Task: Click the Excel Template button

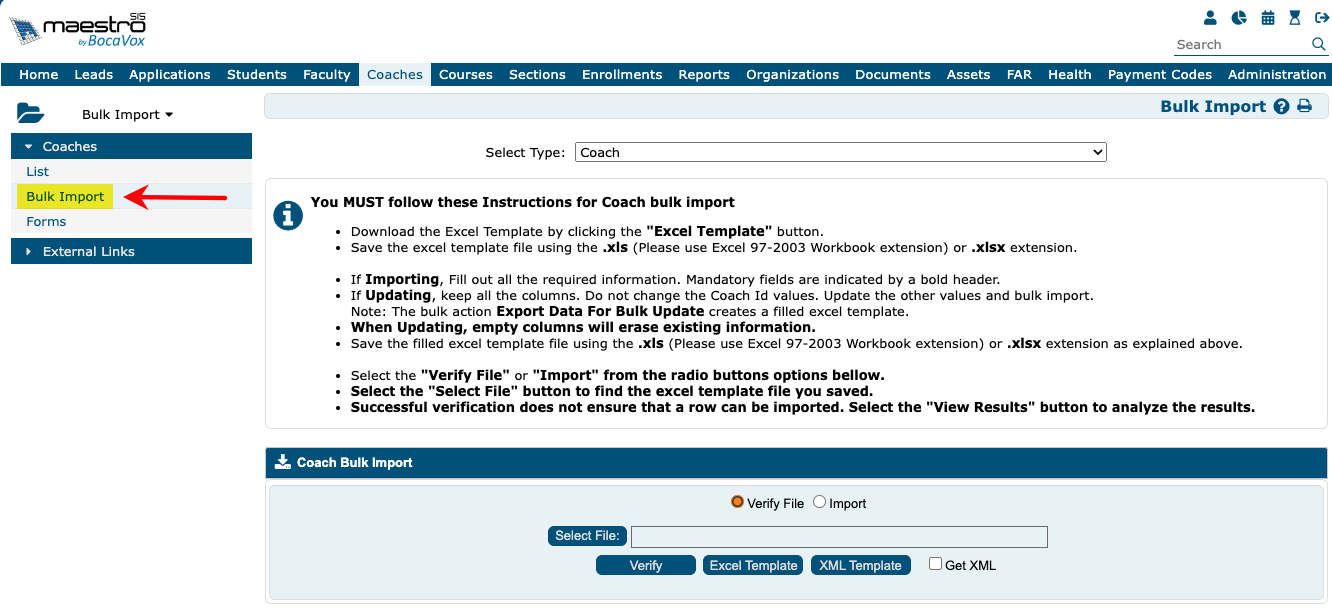Action: click(753, 565)
